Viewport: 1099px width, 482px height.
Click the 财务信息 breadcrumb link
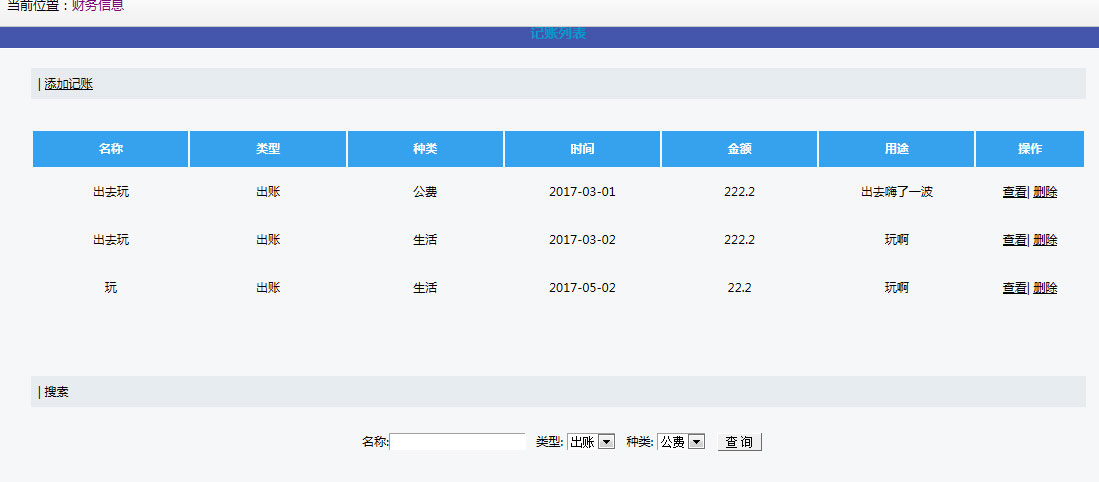pos(98,6)
